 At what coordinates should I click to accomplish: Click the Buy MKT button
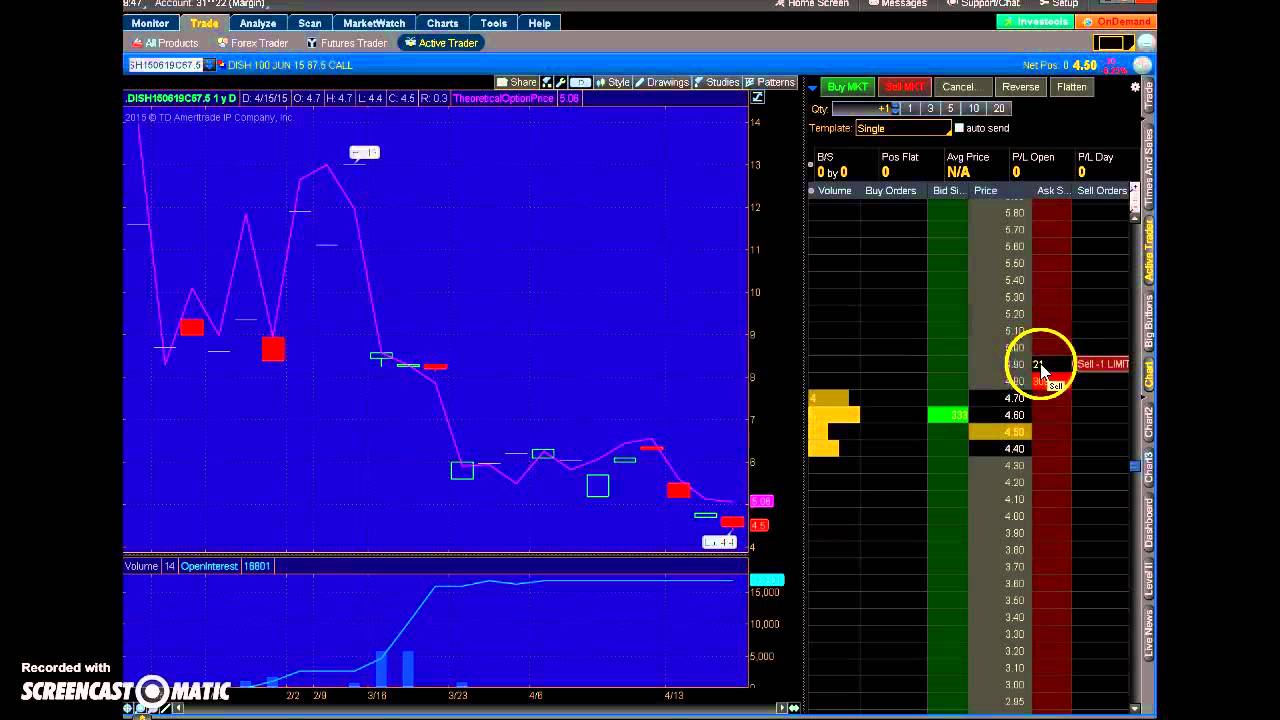(x=848, y=87)
